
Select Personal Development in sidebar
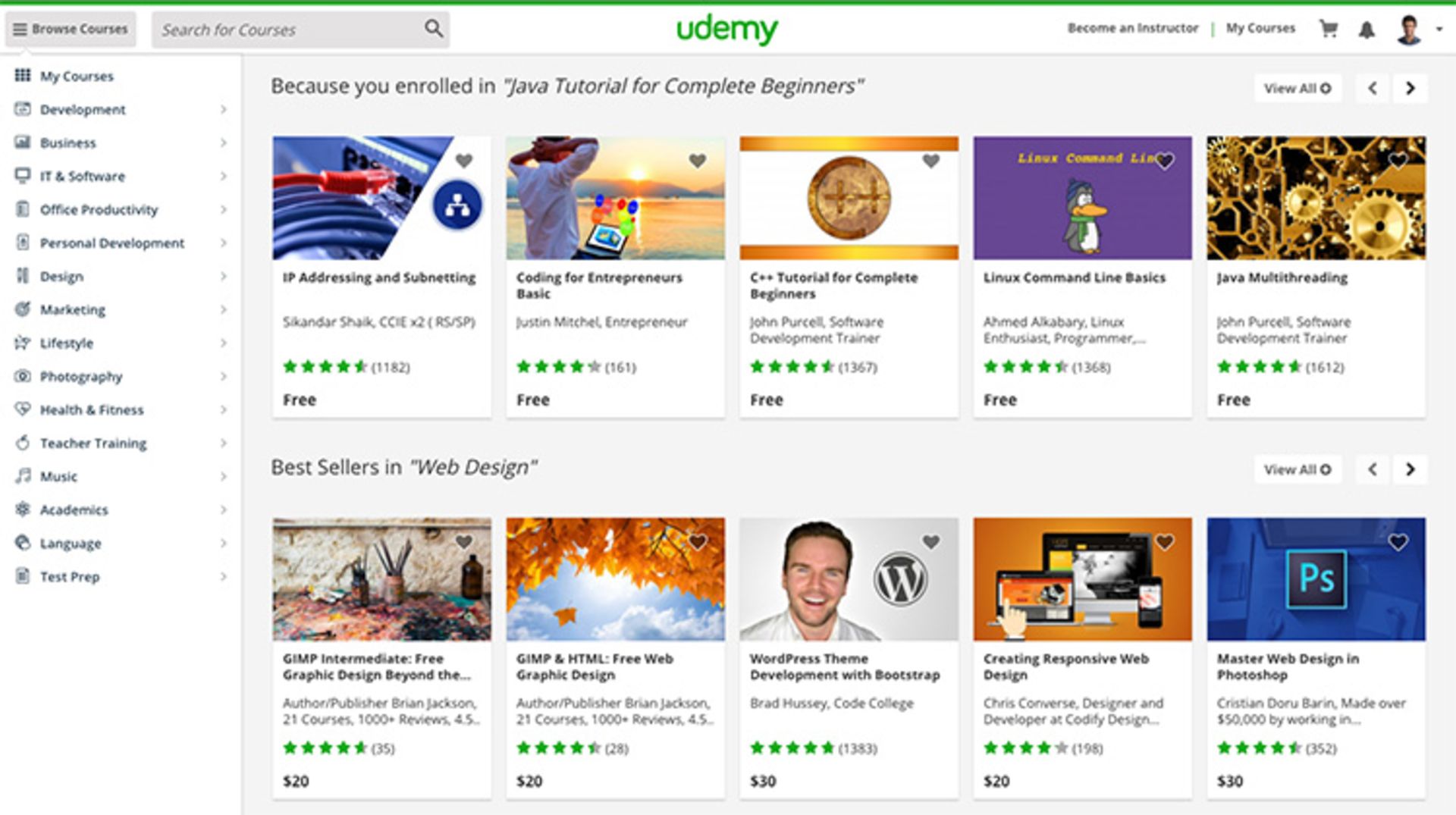pyautogui.click(x=112, y=243)
